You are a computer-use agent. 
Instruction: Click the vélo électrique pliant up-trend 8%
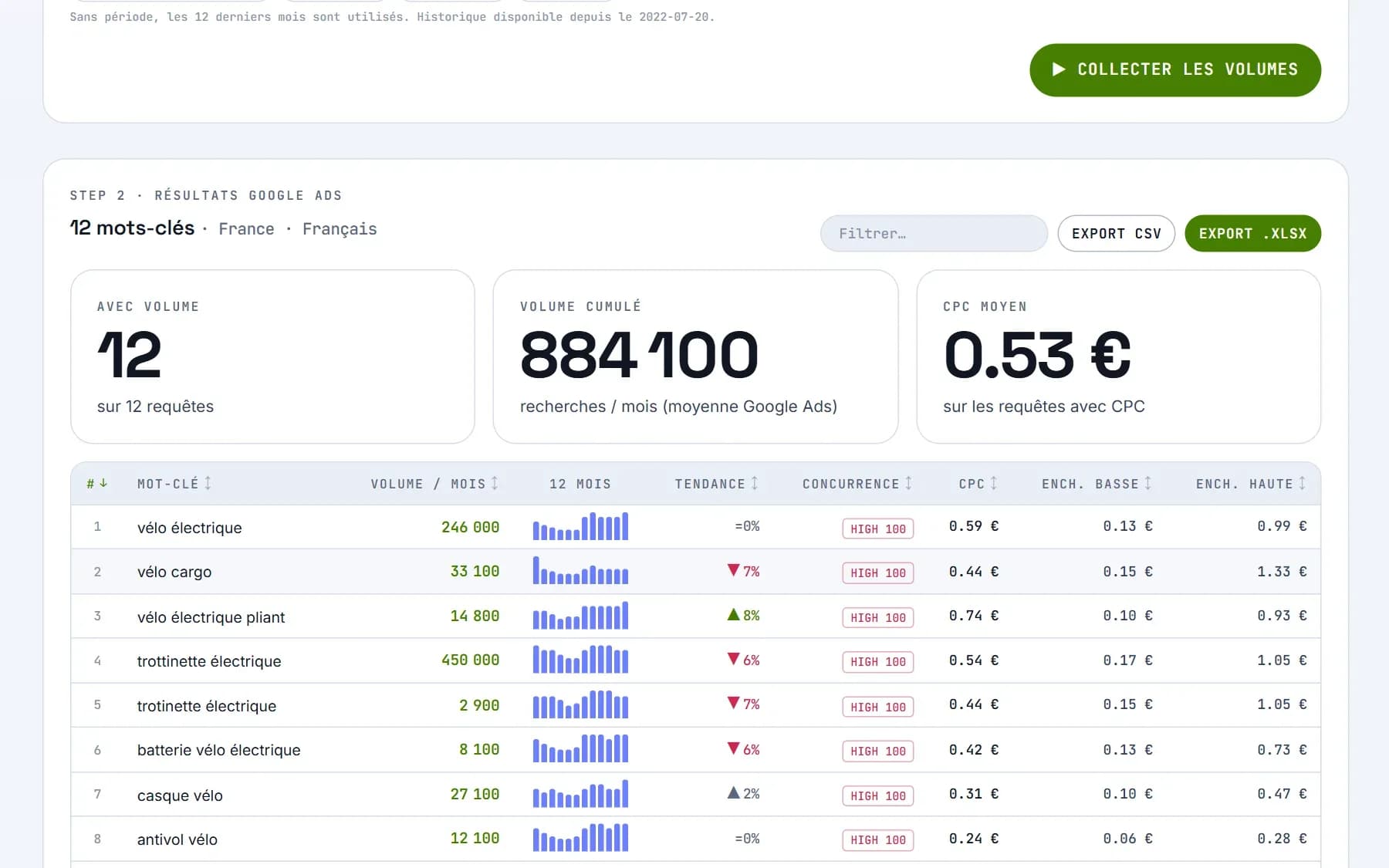[744, 616]
